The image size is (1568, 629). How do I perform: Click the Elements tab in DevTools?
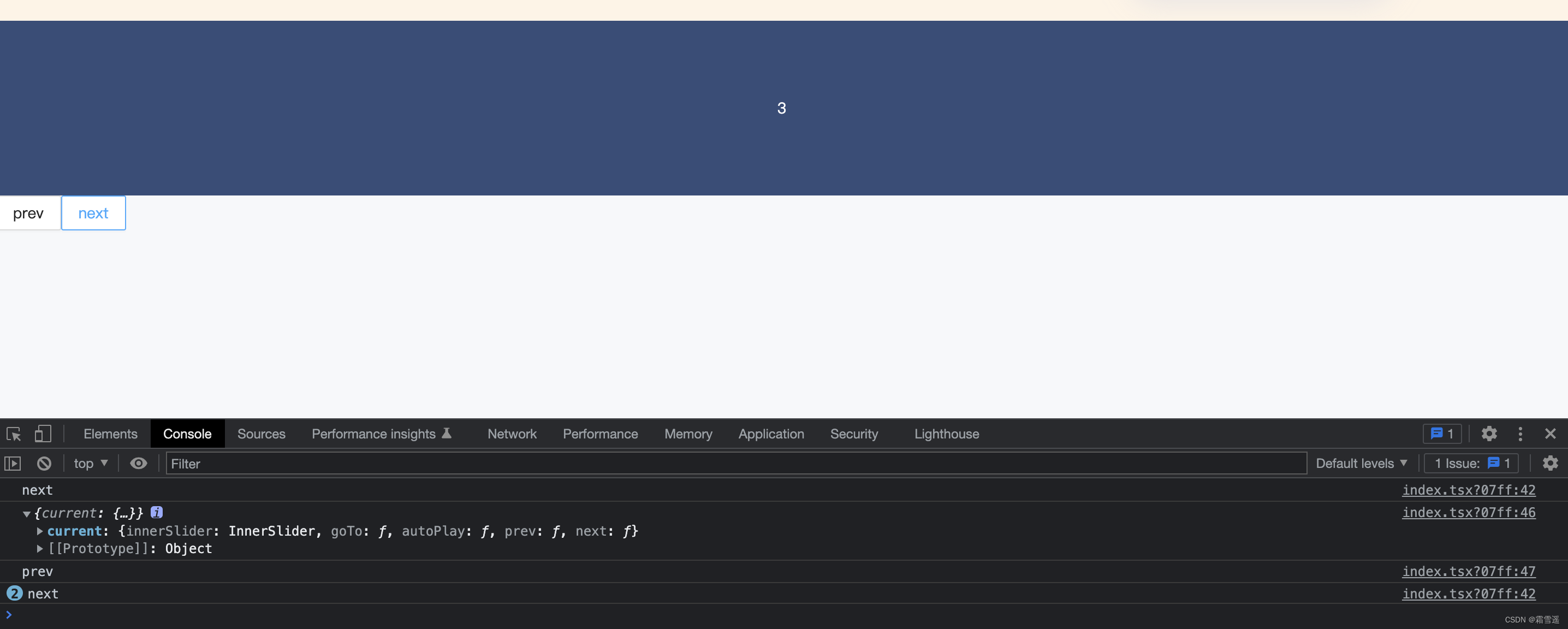coord(110,433)
